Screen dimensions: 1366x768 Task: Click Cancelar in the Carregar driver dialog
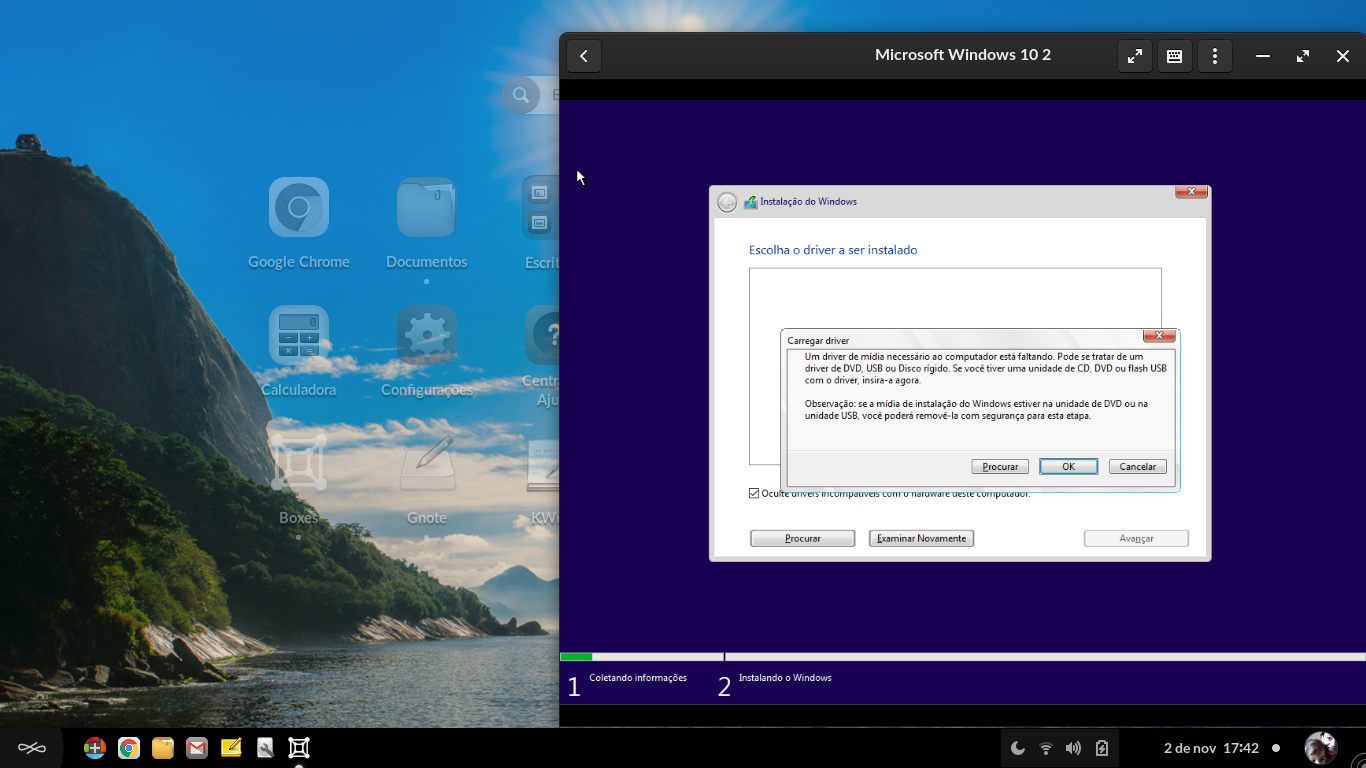1138,467
